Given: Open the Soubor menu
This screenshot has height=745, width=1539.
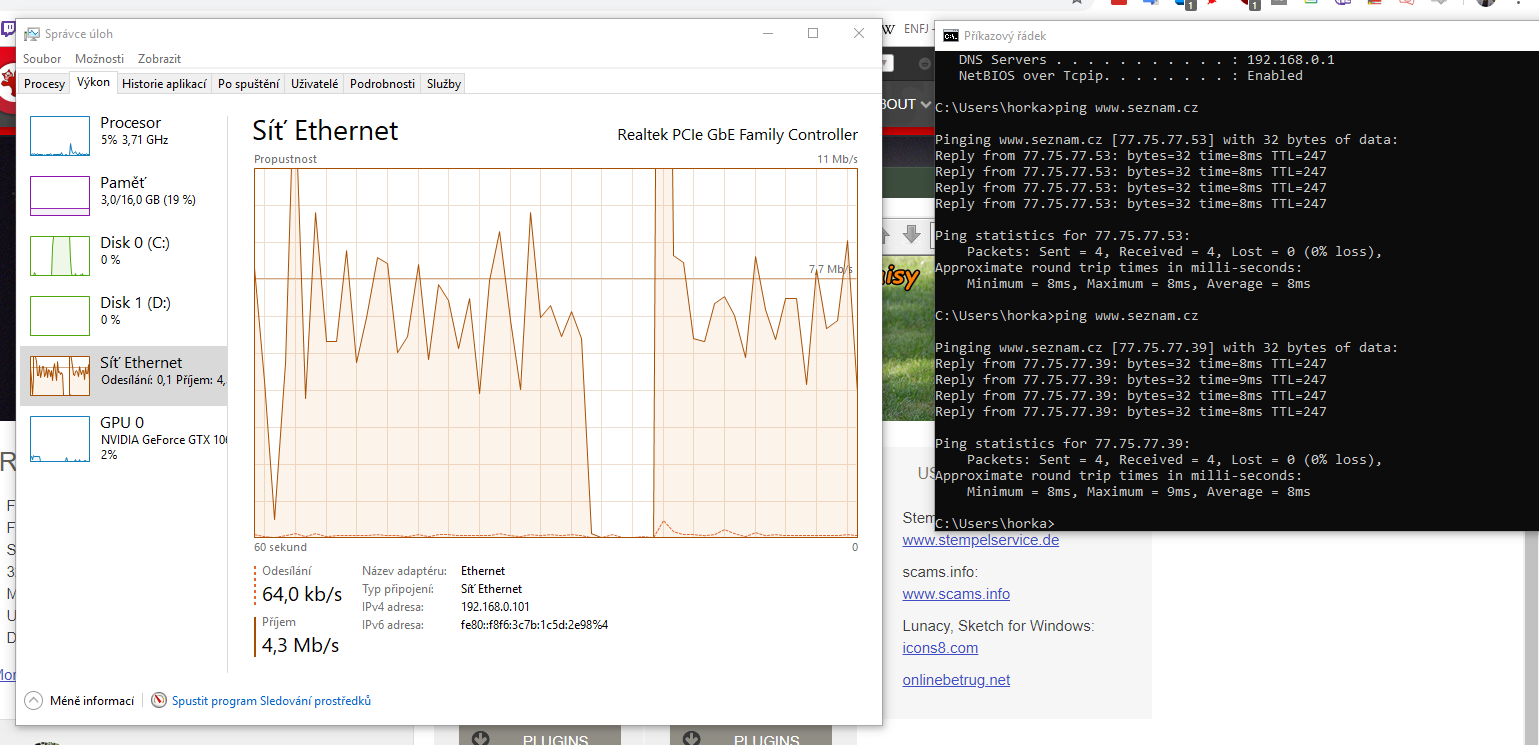Looking at the screenshot, I should tap(42, 59).
